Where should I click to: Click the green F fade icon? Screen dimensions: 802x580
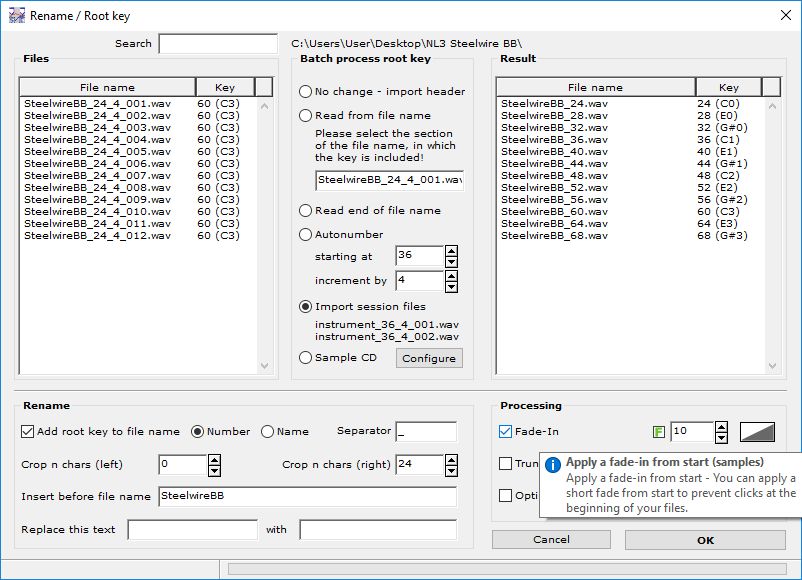tap(658, 432)
